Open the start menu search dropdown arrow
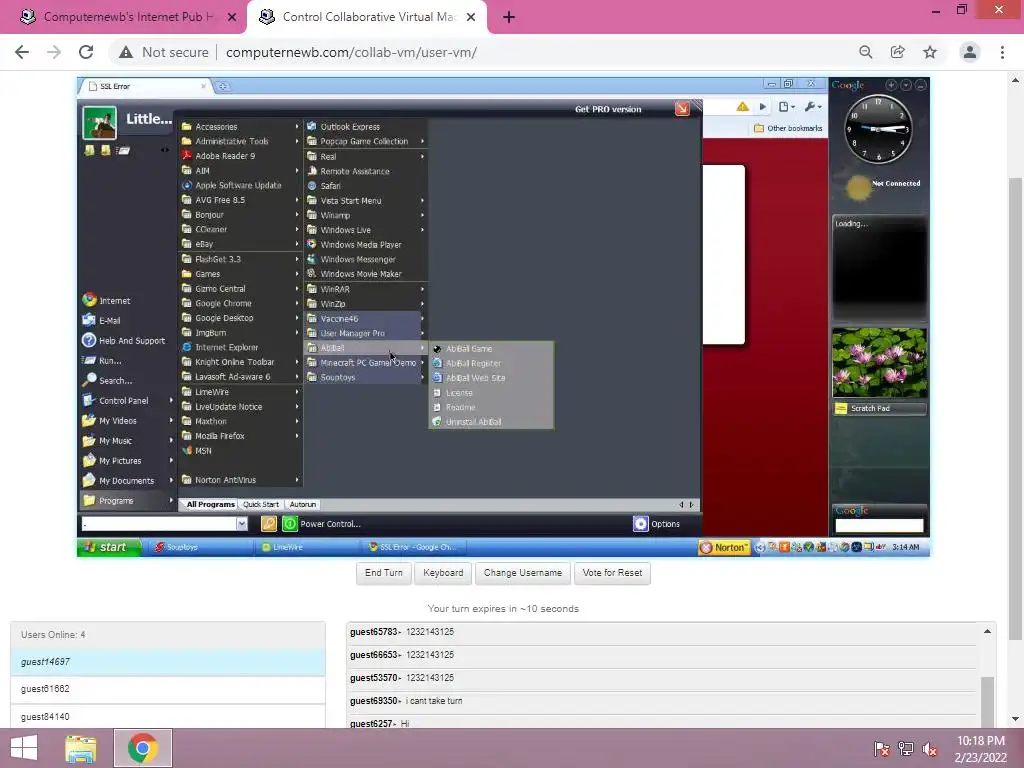The image size is (1024, 768). 242,524
